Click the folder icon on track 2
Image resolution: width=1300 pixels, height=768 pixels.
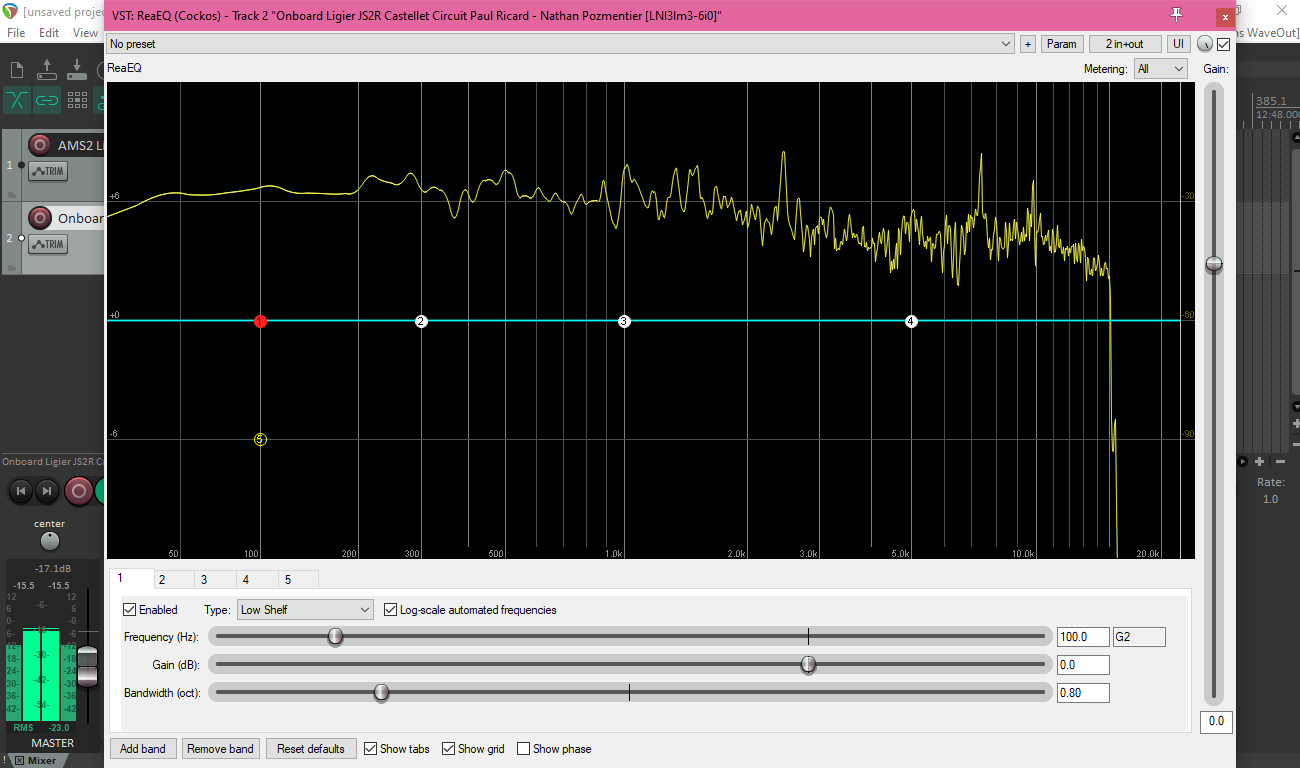(x=12, y=266)
